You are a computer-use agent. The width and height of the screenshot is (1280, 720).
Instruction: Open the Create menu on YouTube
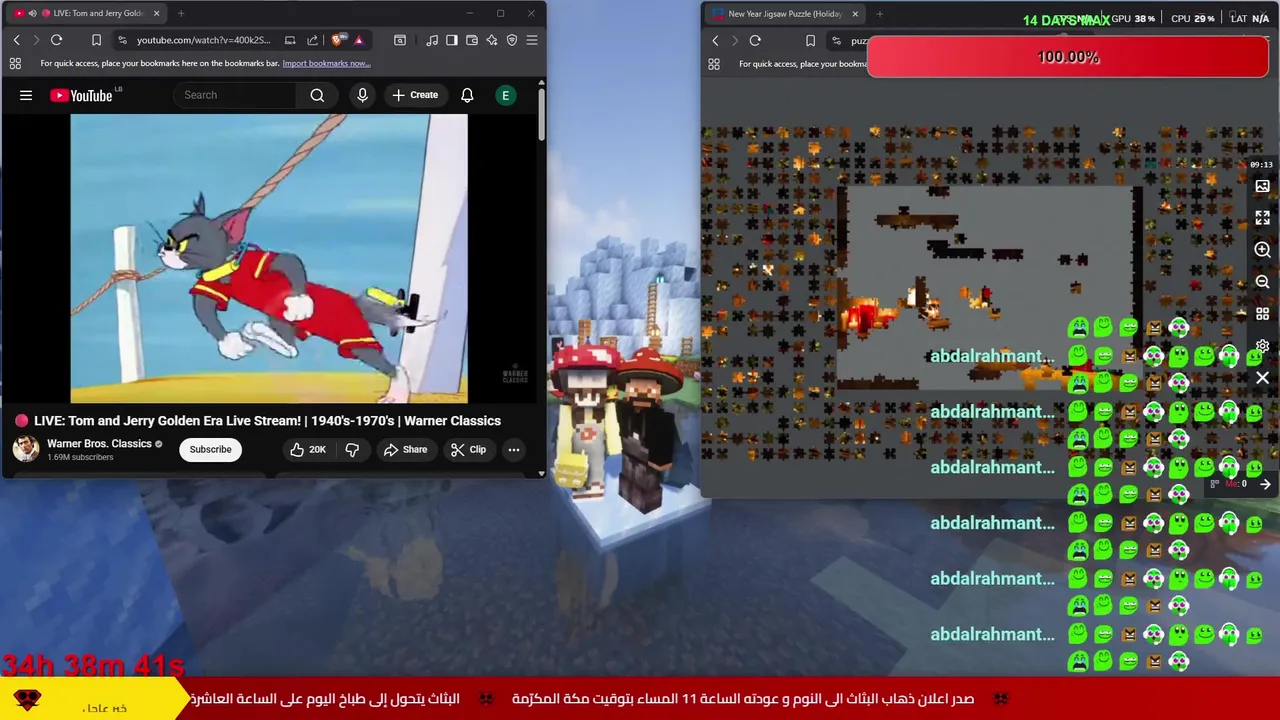[415, 95]
